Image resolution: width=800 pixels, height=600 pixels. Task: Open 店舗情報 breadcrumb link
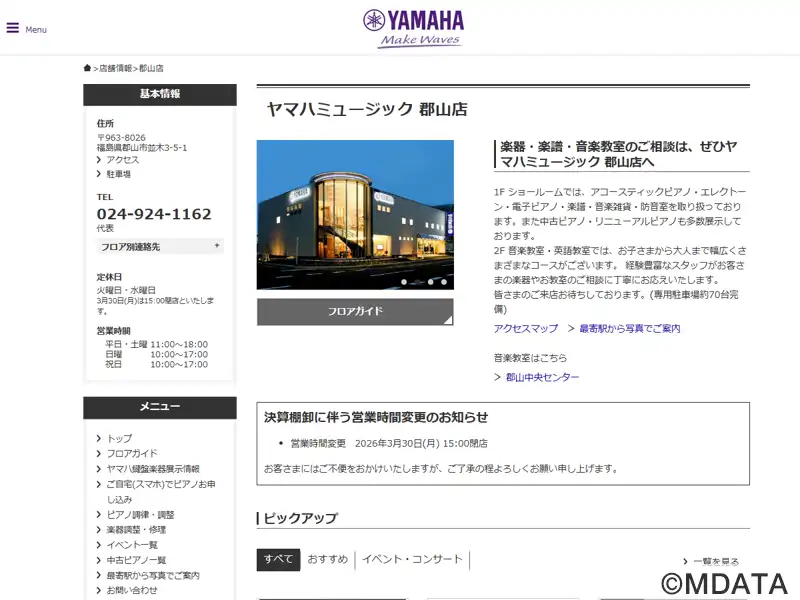(115, 68)
